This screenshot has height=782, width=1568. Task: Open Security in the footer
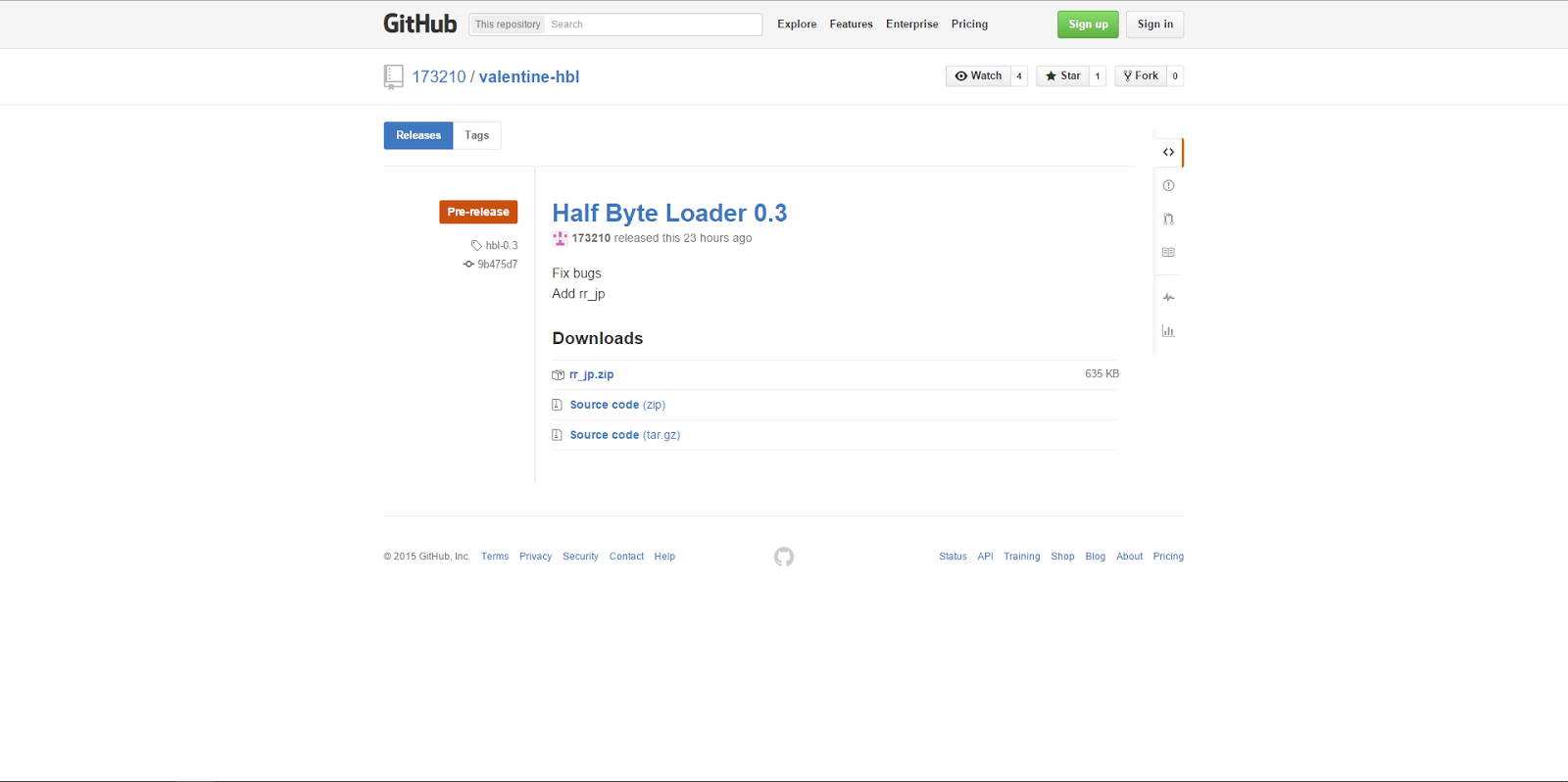[x=580, y=557]
